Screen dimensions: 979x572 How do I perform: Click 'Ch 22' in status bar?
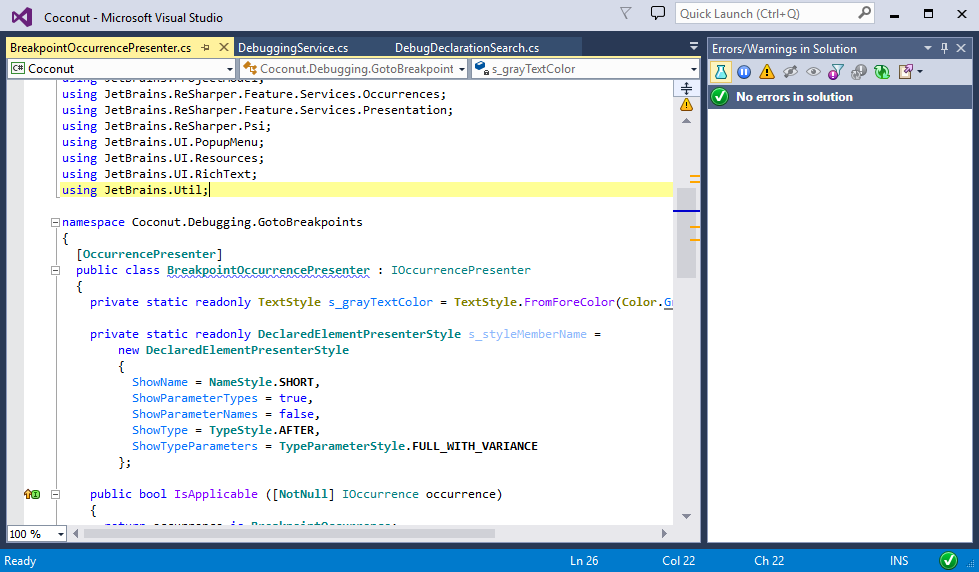coord(769,561)
